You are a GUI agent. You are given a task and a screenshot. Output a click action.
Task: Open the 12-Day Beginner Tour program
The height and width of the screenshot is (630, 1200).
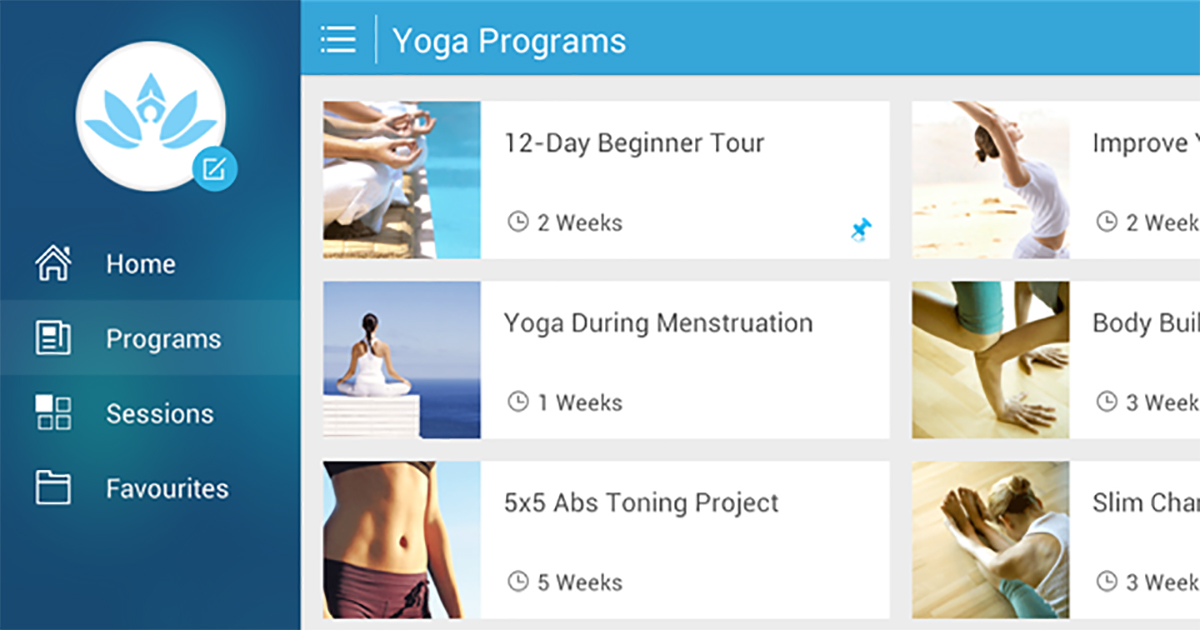606,180
